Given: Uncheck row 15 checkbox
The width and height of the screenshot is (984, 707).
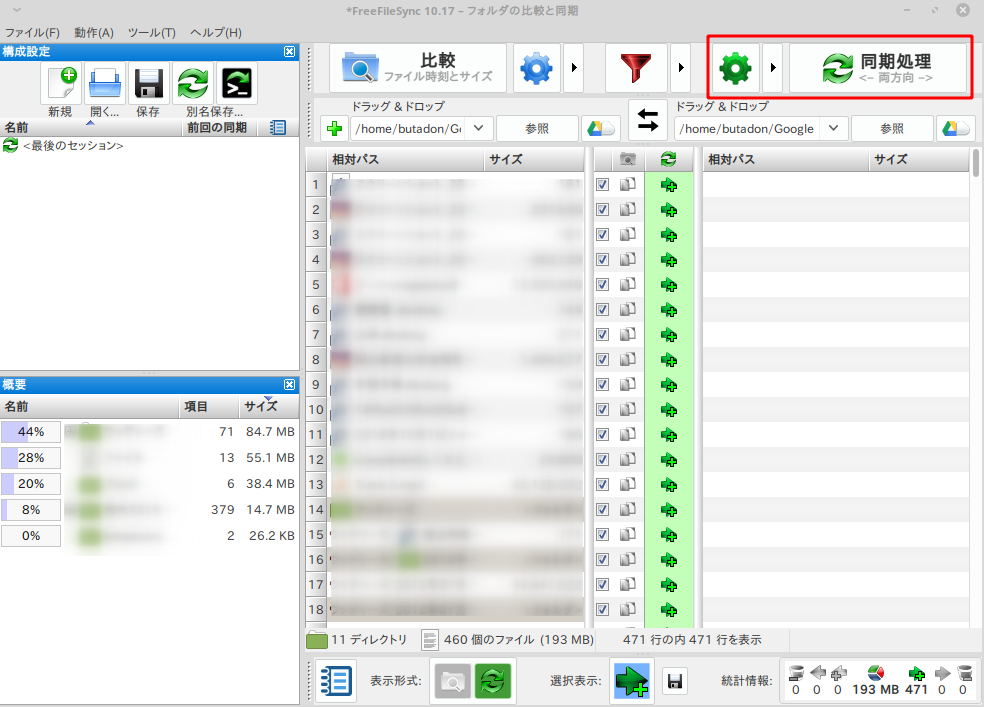Looking at the screenshot, I should [x=602, y=534].
